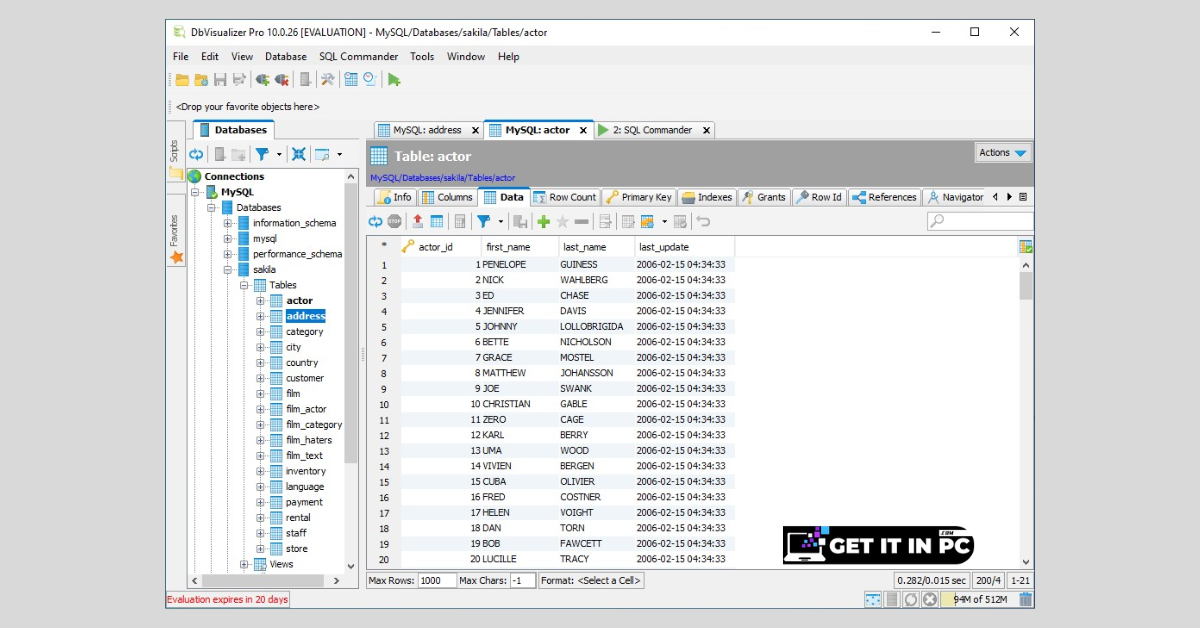Screen dimensions: 1200x628
Task: Click the blue filter funnel in data toolbar
Action: (x=484, y=221)
